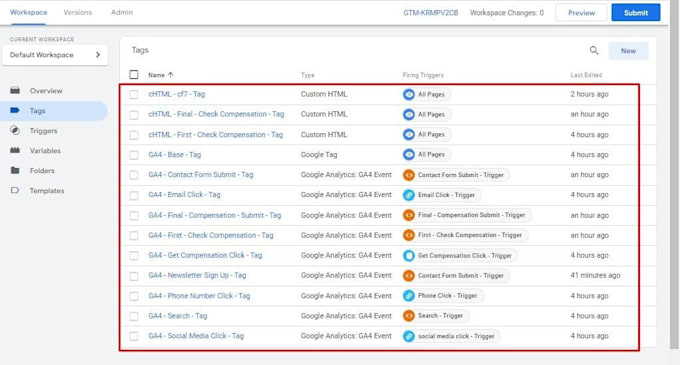This screenshot has height=365, width=680.
Task: Open GA4 - Final - Compensation - Submit - Tag
Action: coord(215,215)
